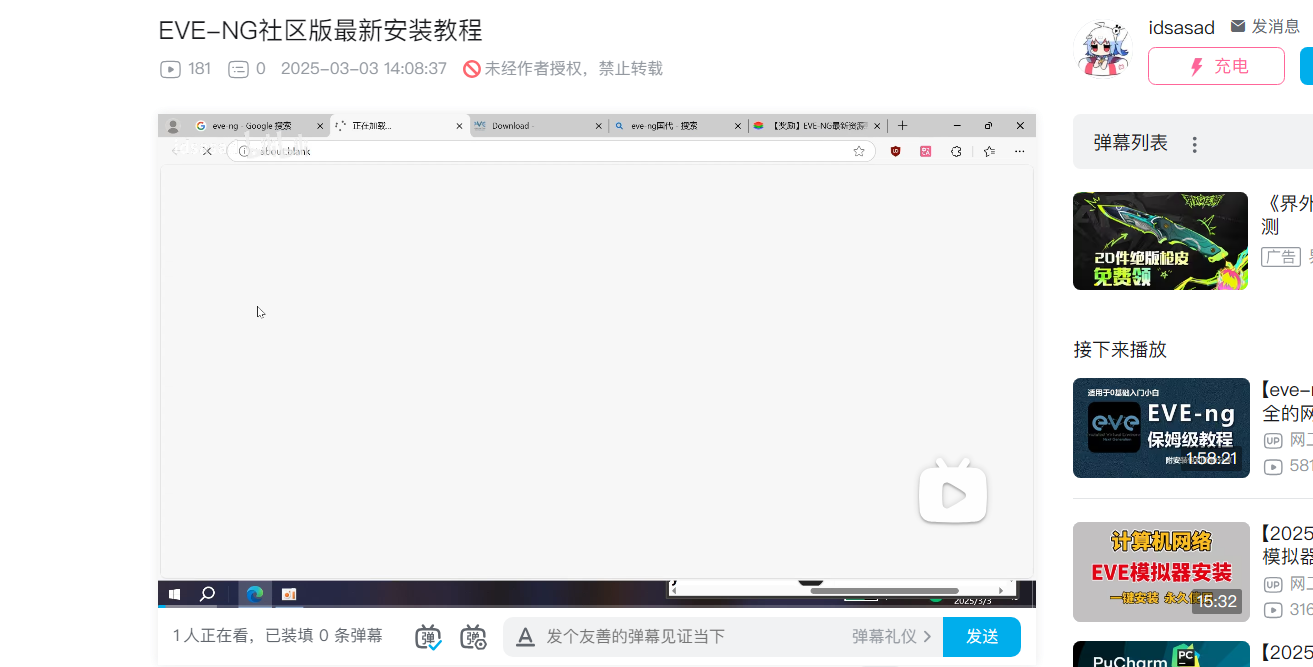Switch to the 正在加载 browser tab

[399, 126]
